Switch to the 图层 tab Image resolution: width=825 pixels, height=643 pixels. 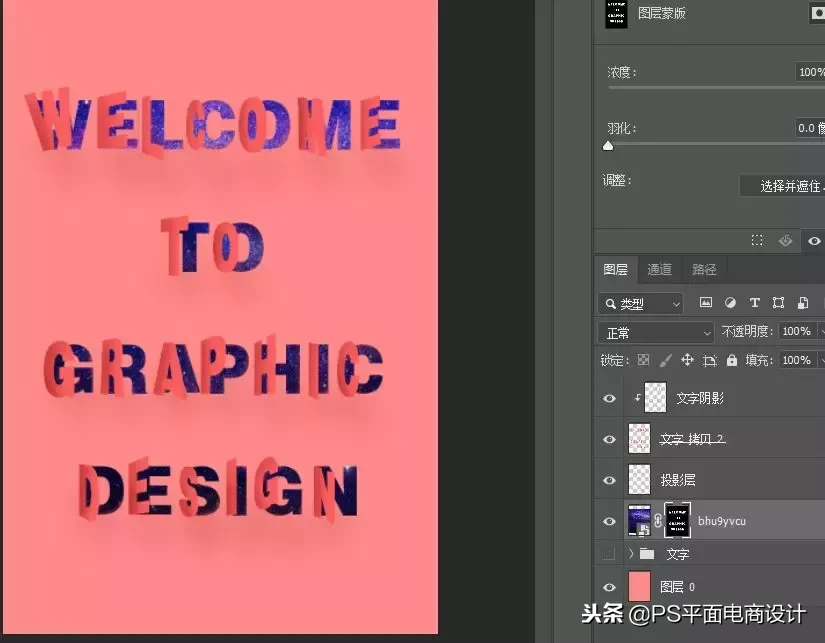(x=616, y=270)
